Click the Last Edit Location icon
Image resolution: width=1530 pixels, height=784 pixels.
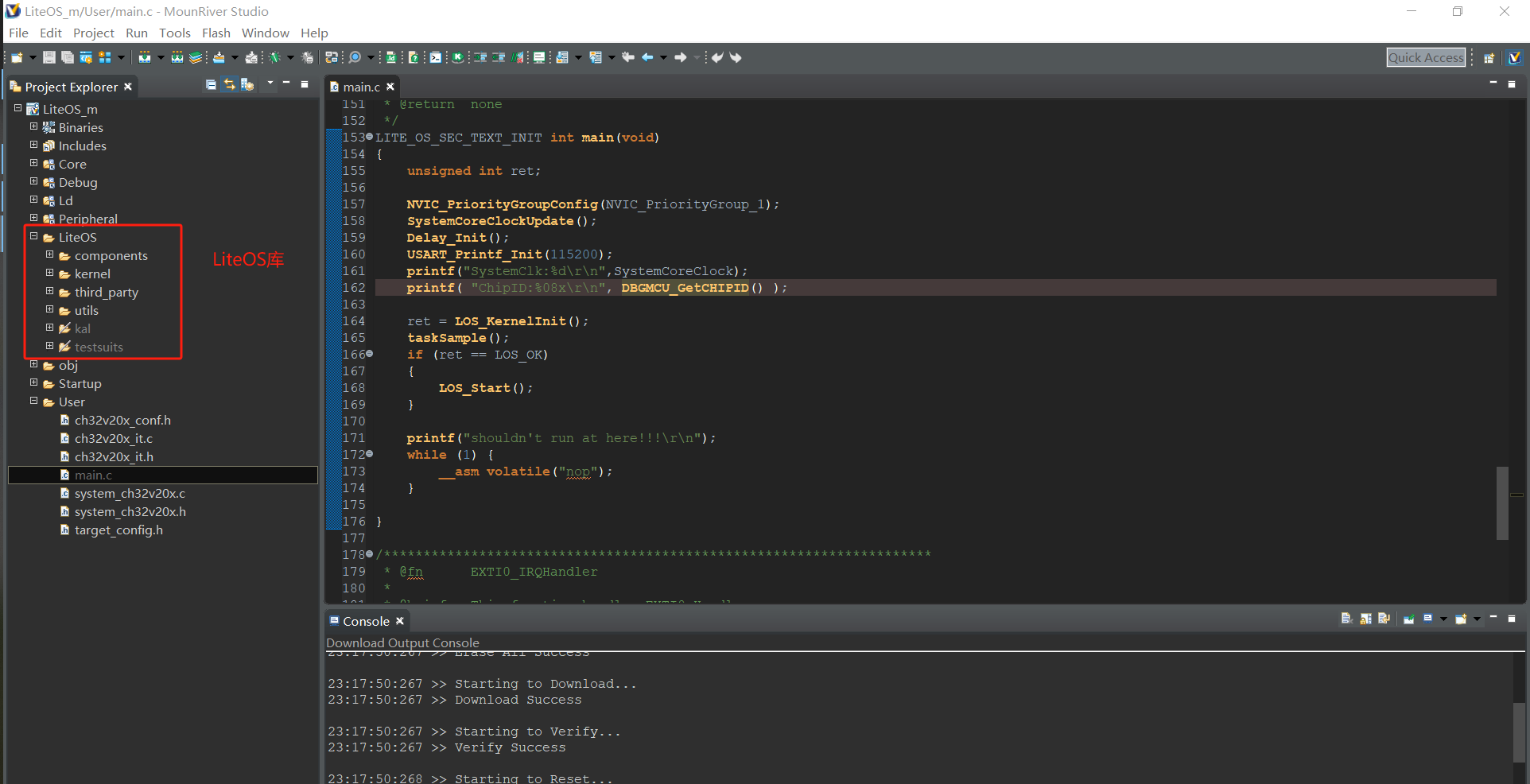628,57
